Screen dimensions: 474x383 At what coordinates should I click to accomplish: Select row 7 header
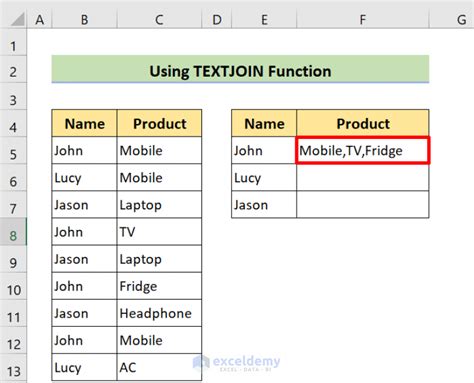point(13,205)
